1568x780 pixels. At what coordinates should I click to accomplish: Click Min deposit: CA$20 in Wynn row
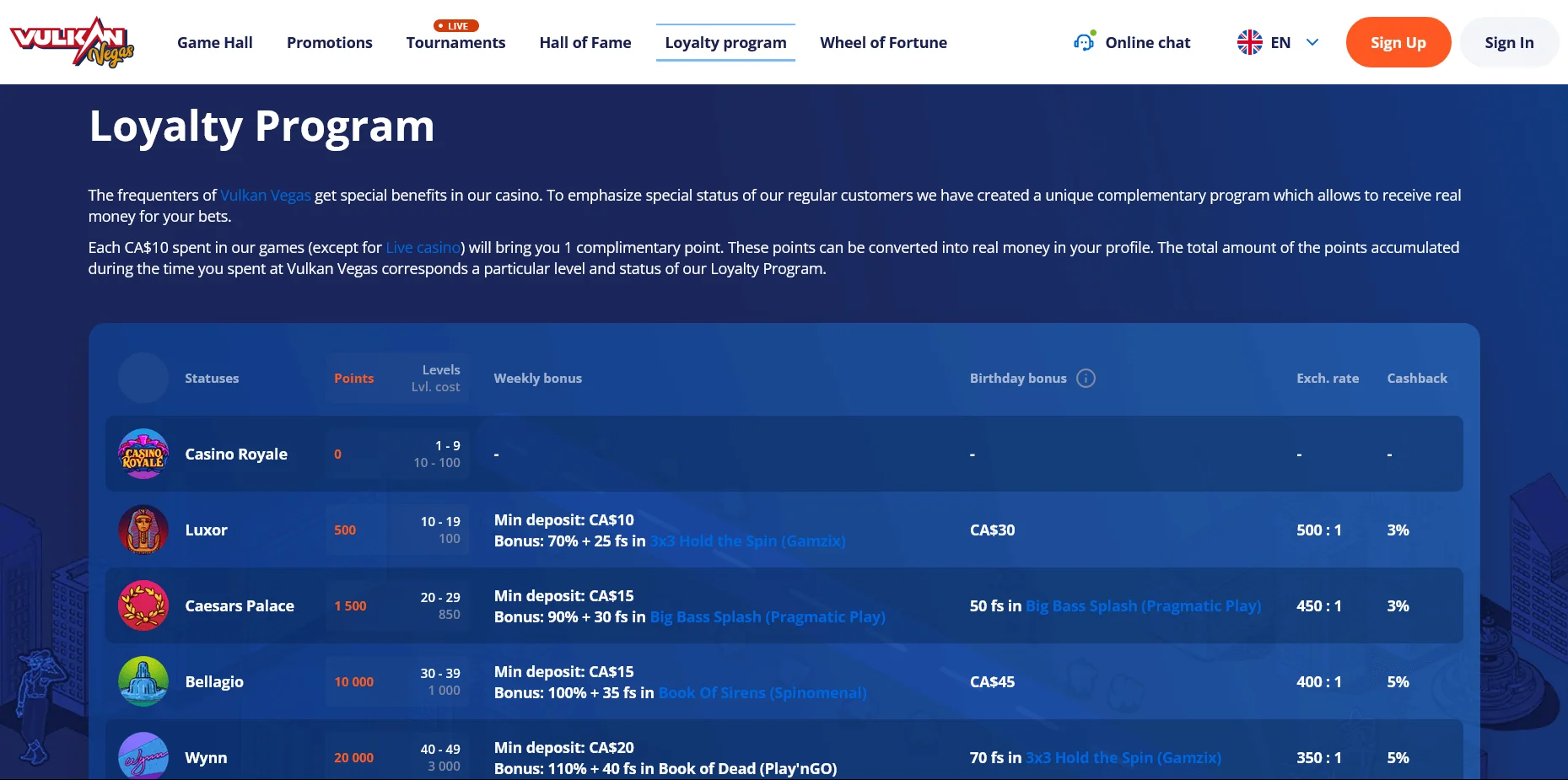(563, 748)
